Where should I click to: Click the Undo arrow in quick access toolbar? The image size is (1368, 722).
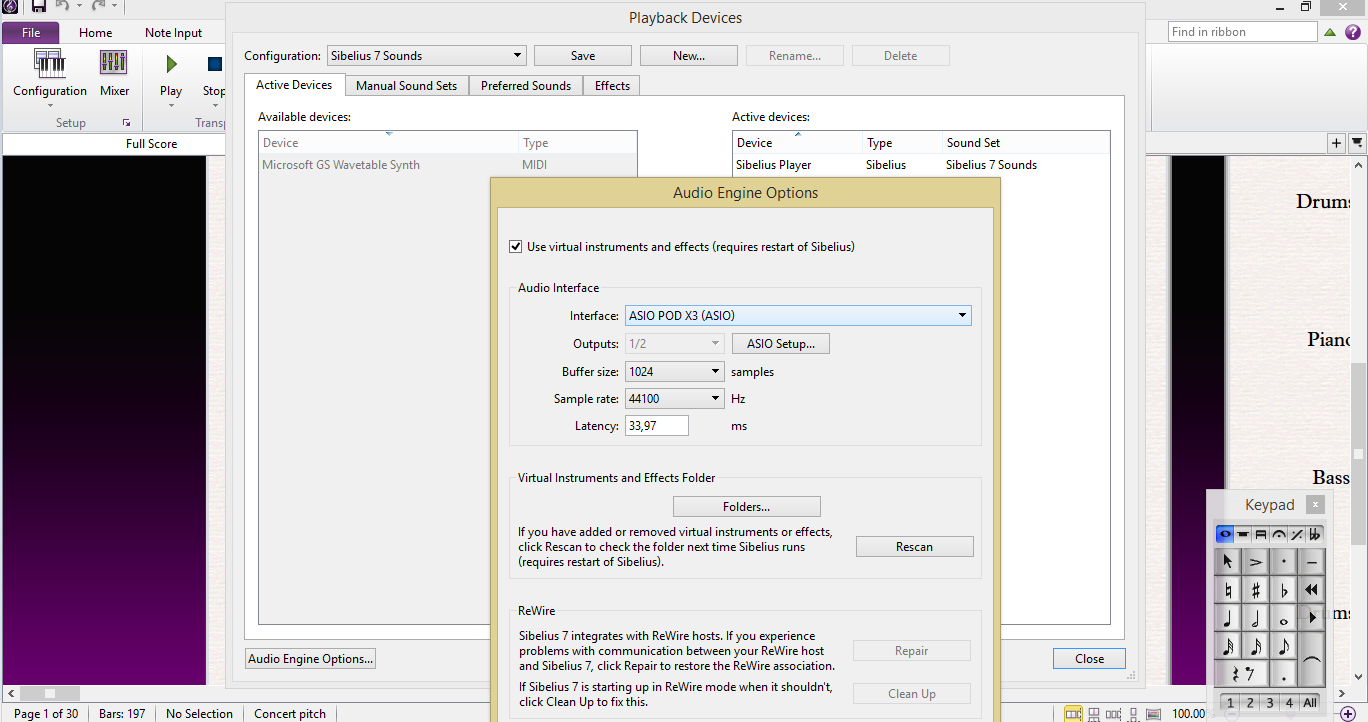coord(62,6)
